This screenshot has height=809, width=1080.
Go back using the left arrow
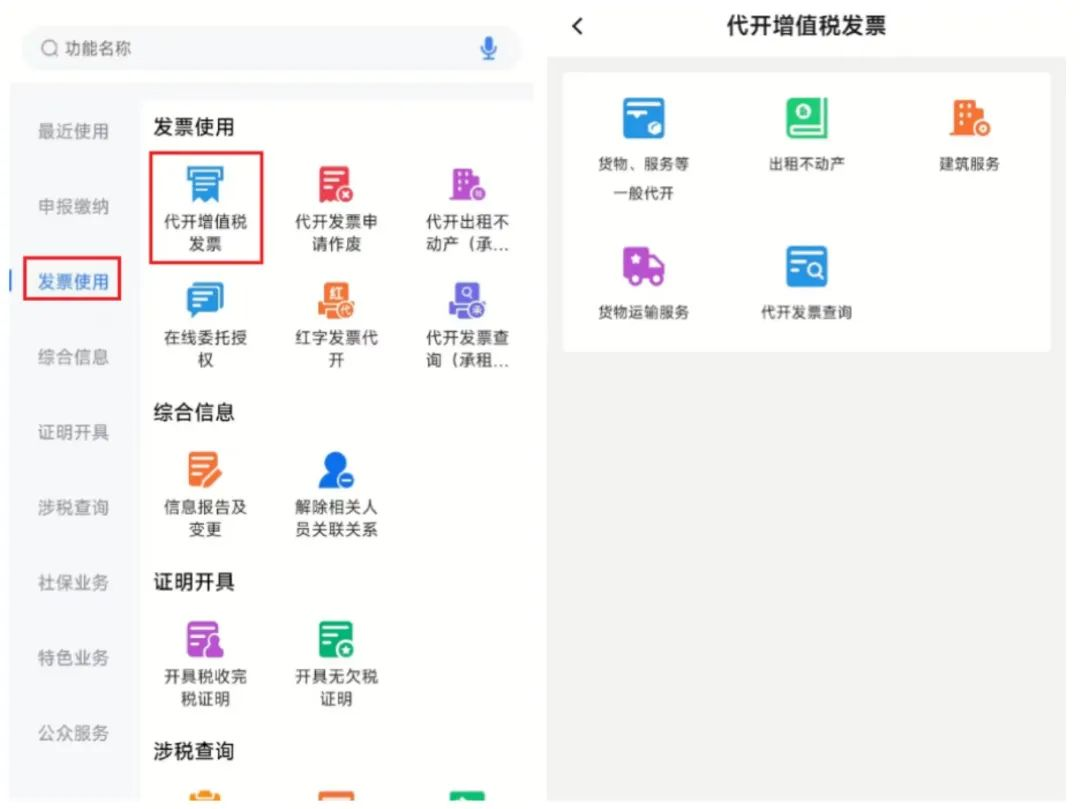tap(577, 26)
